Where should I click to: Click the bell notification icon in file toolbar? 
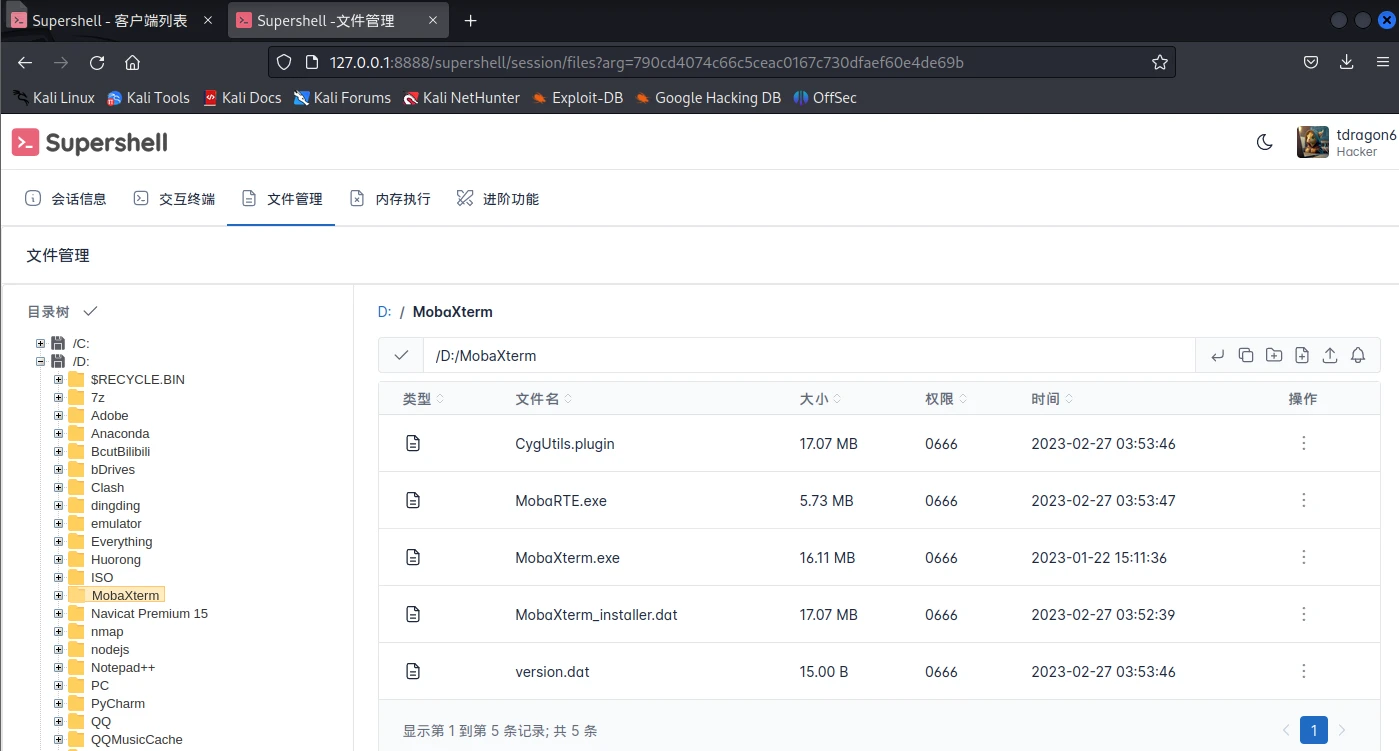click(1358, 355)
